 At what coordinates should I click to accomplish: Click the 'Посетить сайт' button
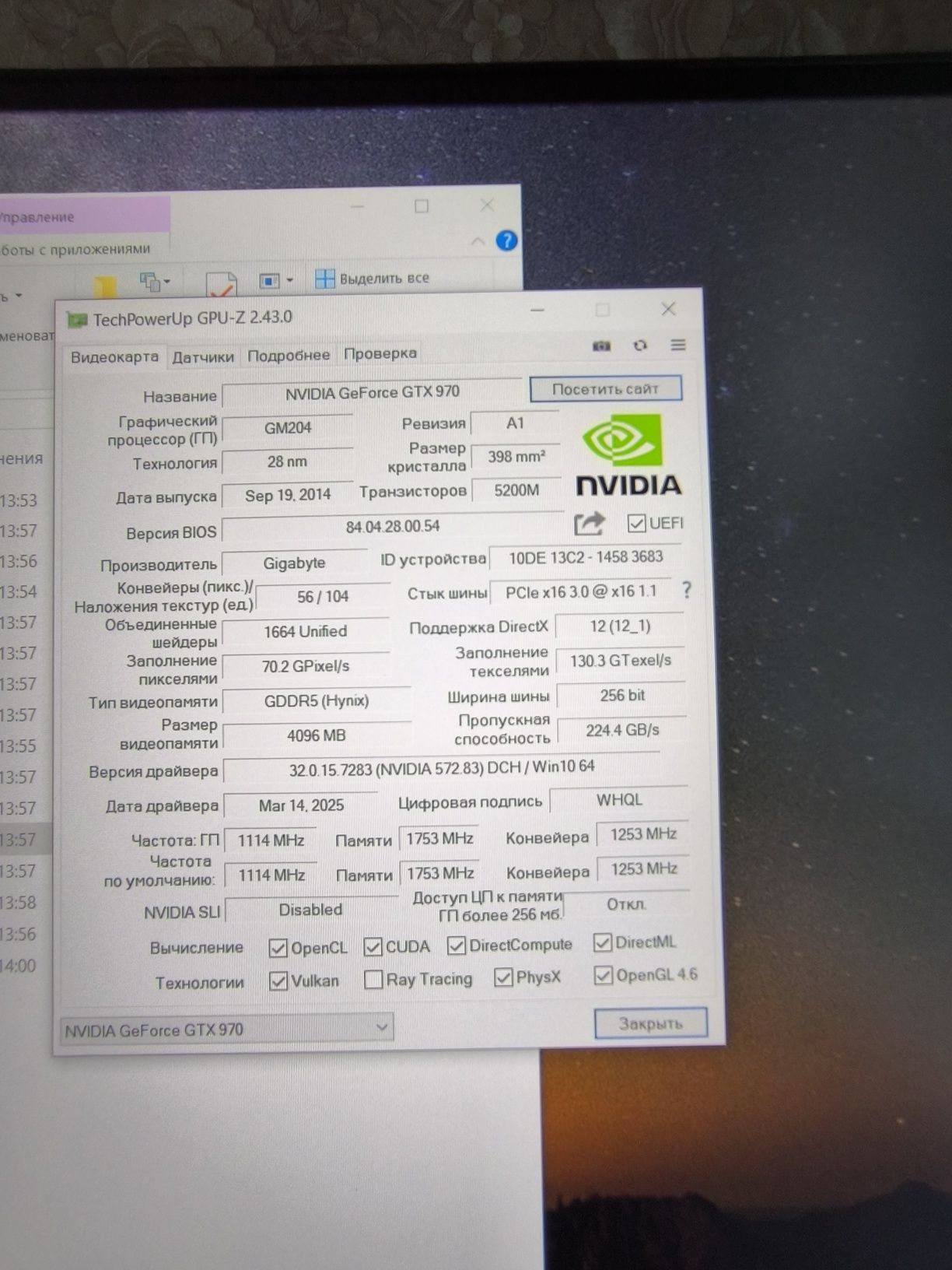click(x=606, y=389)
